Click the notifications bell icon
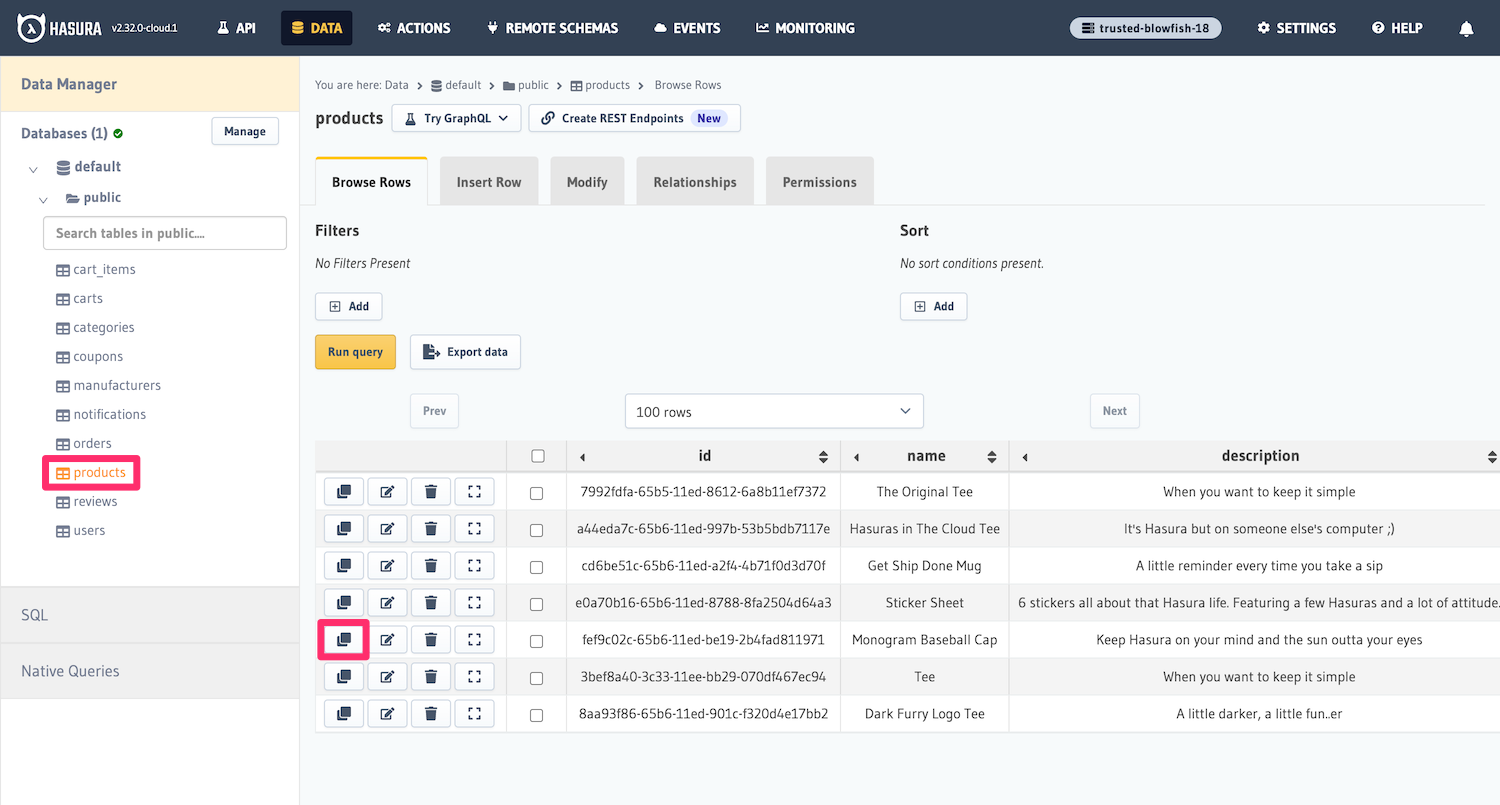The height and width of the screenshot is (805, 1500). [x=1466, y=28]
